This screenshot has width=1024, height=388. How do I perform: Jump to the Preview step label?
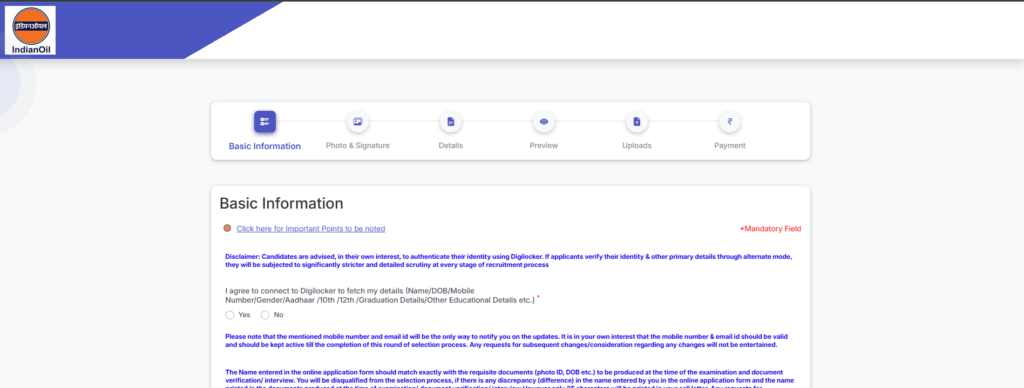click(x=544, y=146)
